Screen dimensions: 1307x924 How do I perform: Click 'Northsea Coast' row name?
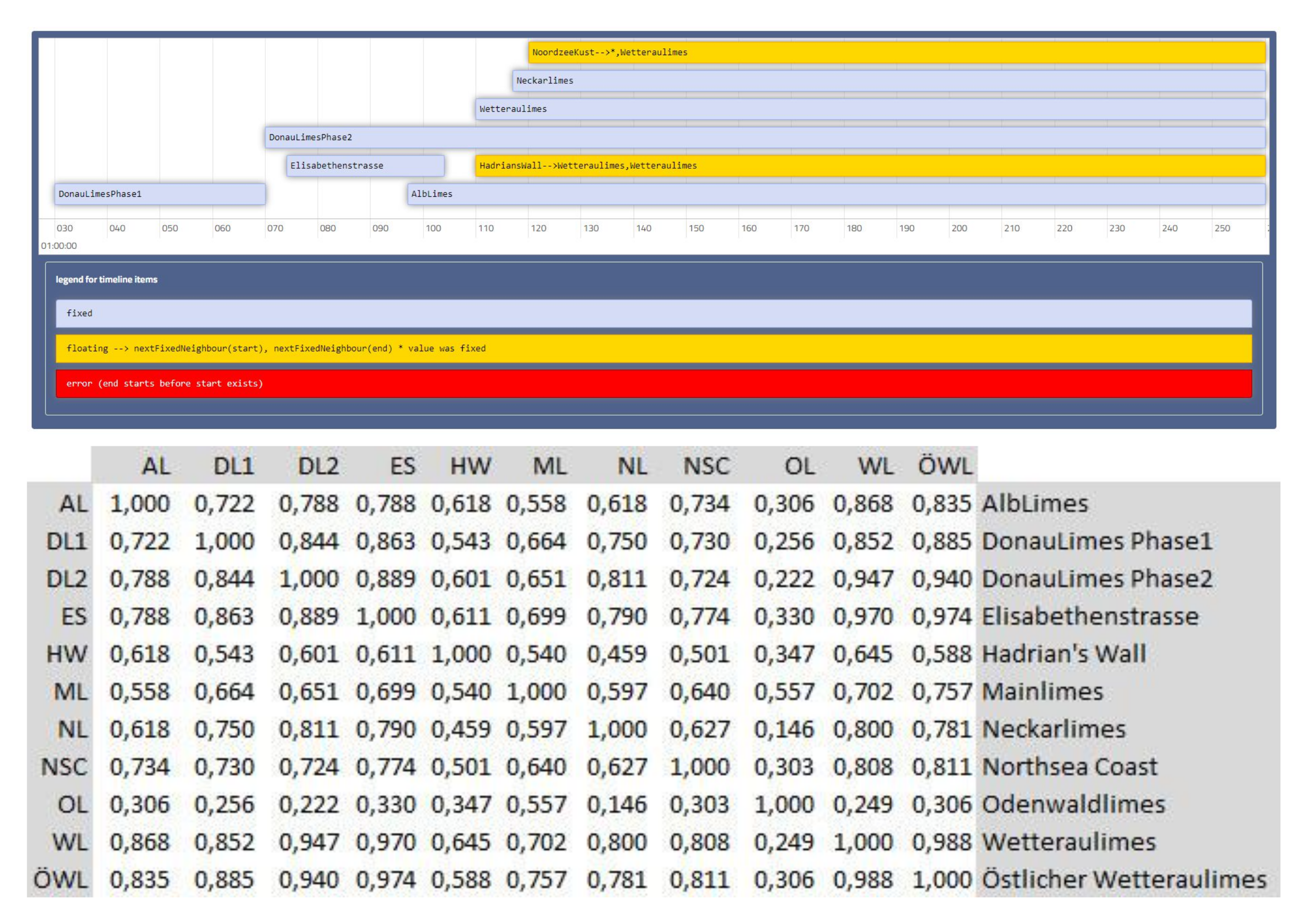(1070, 767)
